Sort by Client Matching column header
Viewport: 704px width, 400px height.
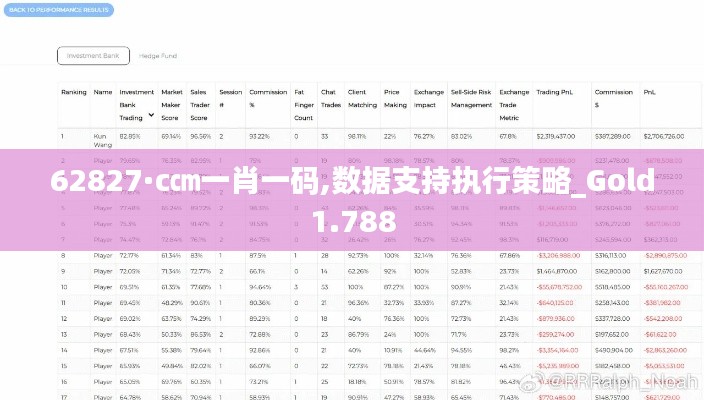(362, 98)
